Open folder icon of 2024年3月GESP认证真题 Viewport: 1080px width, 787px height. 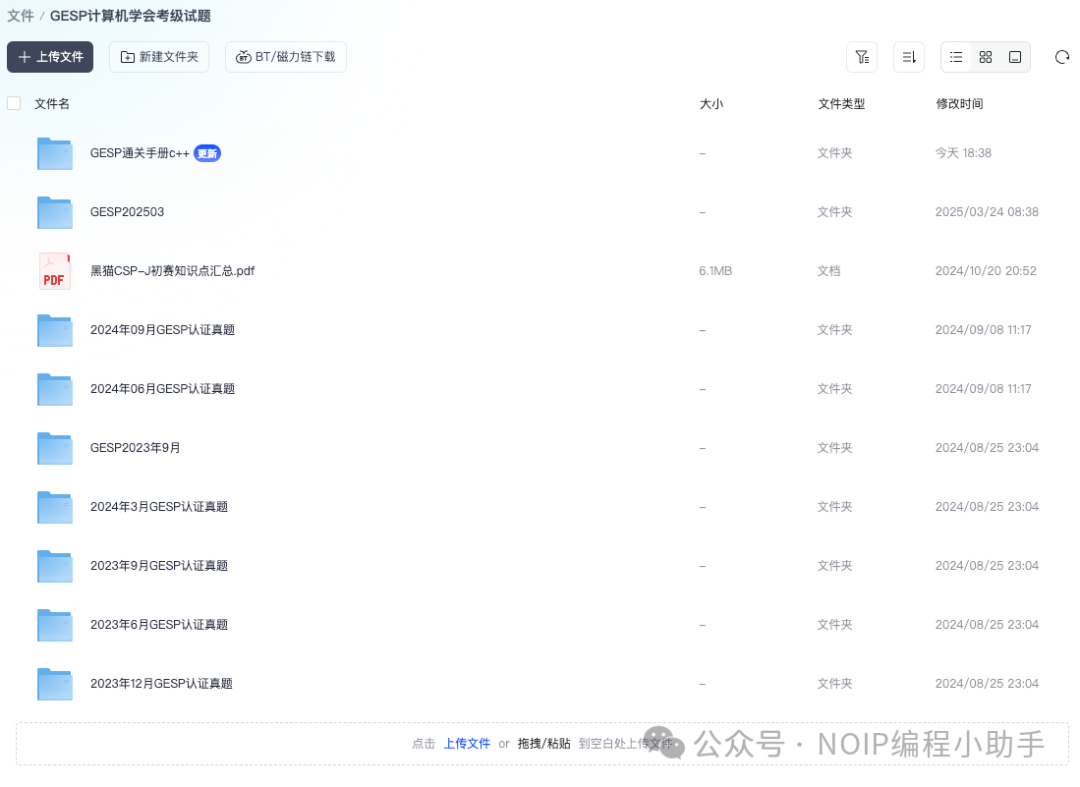coord(54,507)
